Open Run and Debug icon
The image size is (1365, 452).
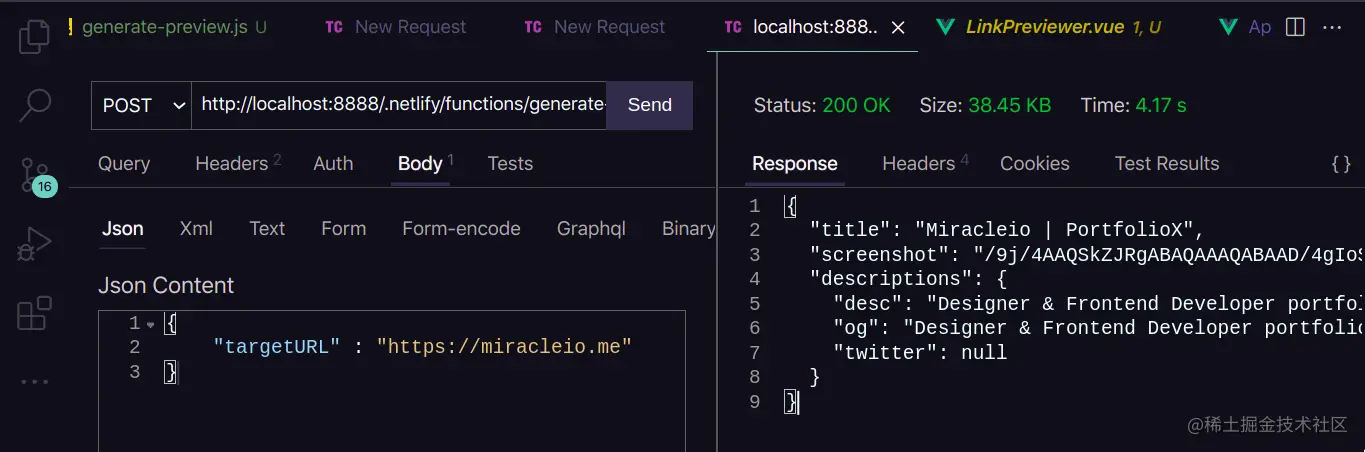click(x=35, y=244)
